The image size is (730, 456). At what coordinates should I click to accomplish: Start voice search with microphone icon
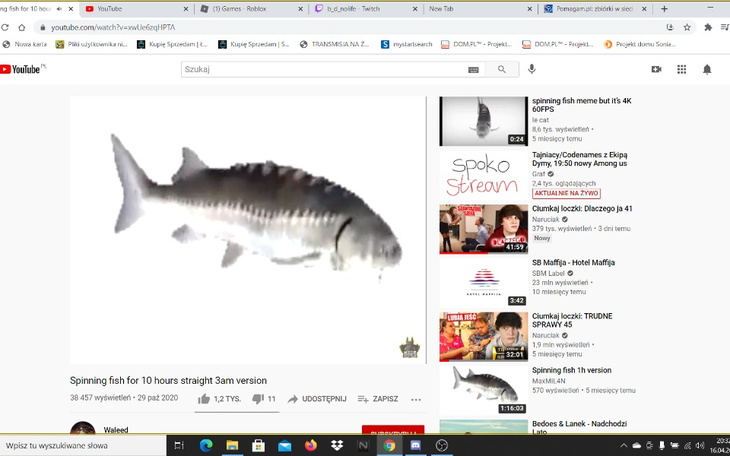(x=532, y=69)
